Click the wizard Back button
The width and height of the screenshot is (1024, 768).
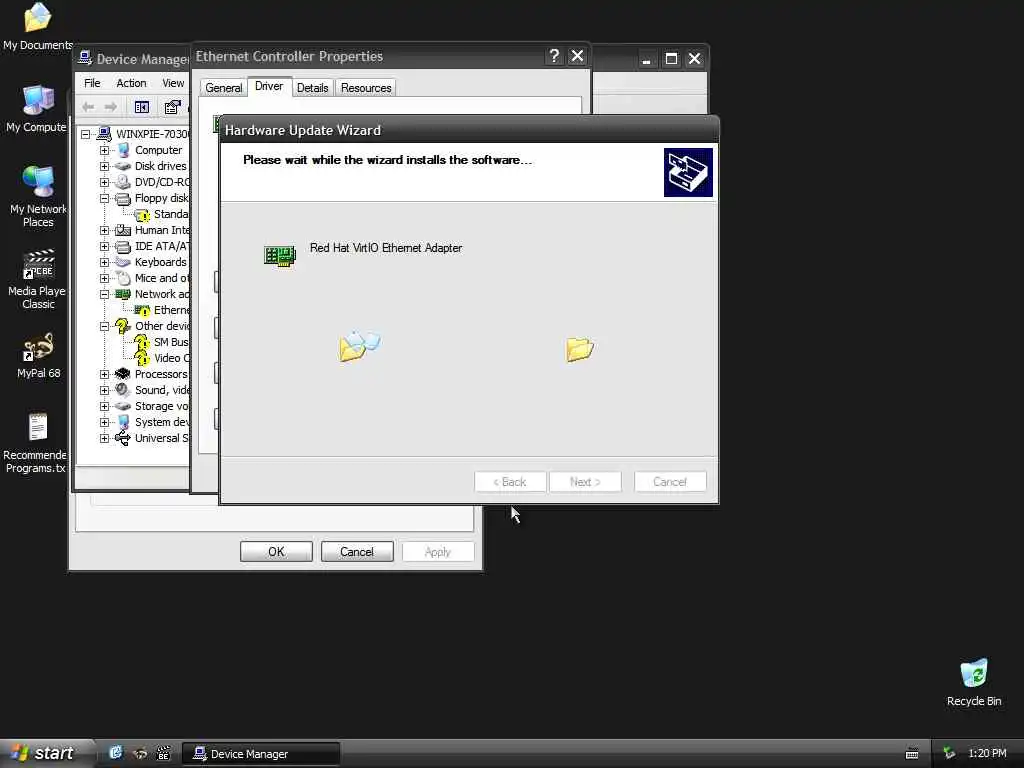pyautogui.click(x=510, y=482)
